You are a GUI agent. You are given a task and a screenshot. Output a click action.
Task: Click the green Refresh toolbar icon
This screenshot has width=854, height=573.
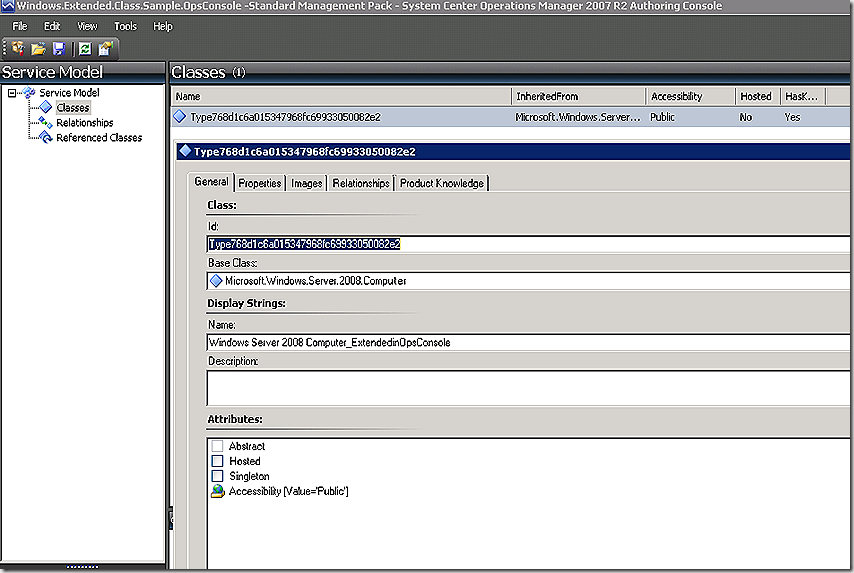tap(85, 49)
